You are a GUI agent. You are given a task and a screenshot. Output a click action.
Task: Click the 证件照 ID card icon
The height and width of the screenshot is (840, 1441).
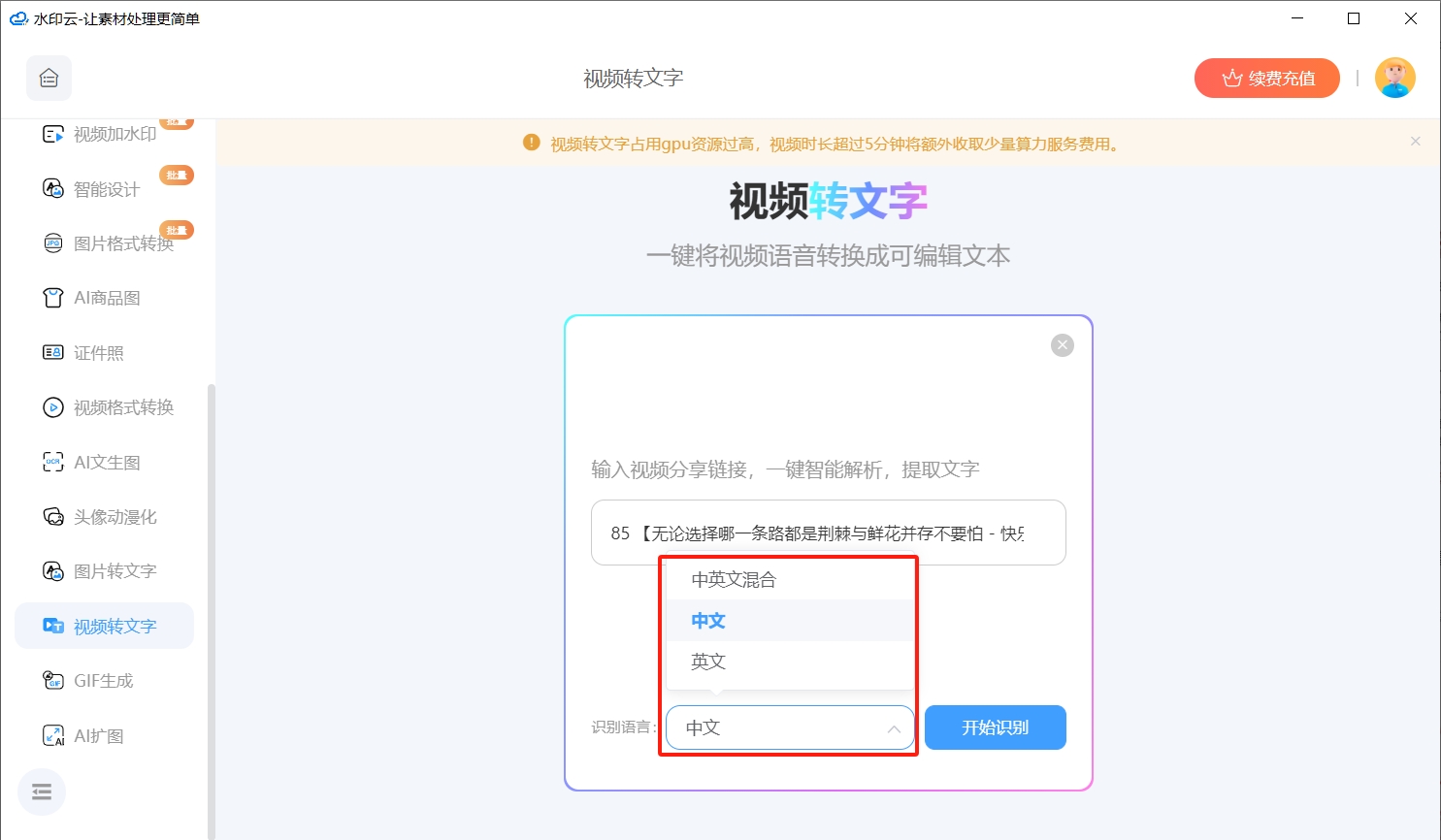point(53,352)
